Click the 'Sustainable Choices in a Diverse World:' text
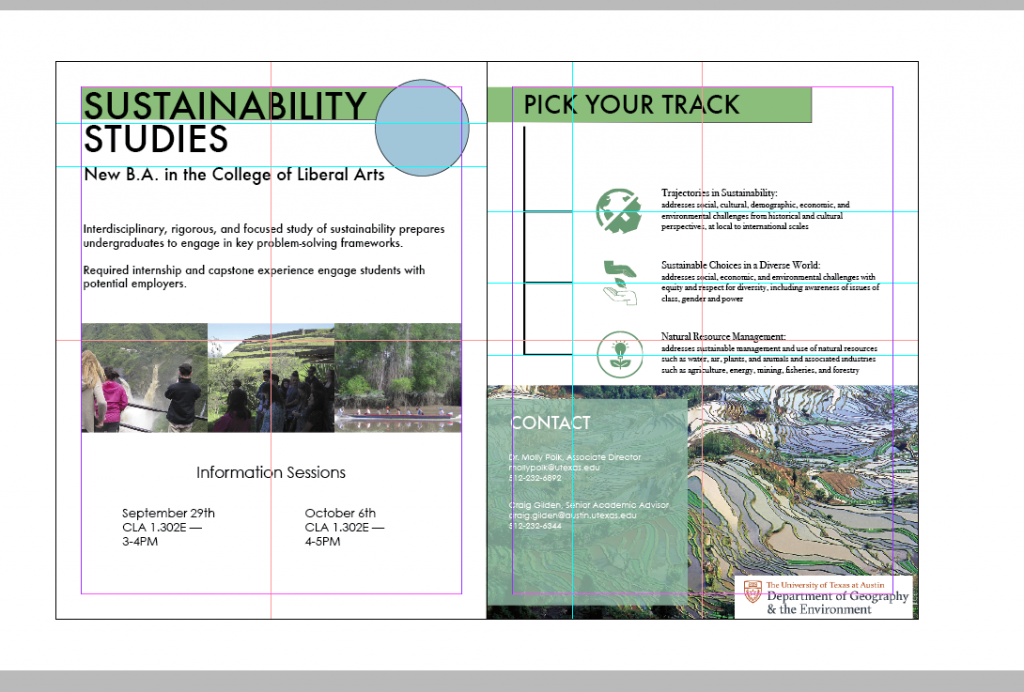Image resolution: width=1024 pixels, height=692 pixels. click(x=741, y=265)
